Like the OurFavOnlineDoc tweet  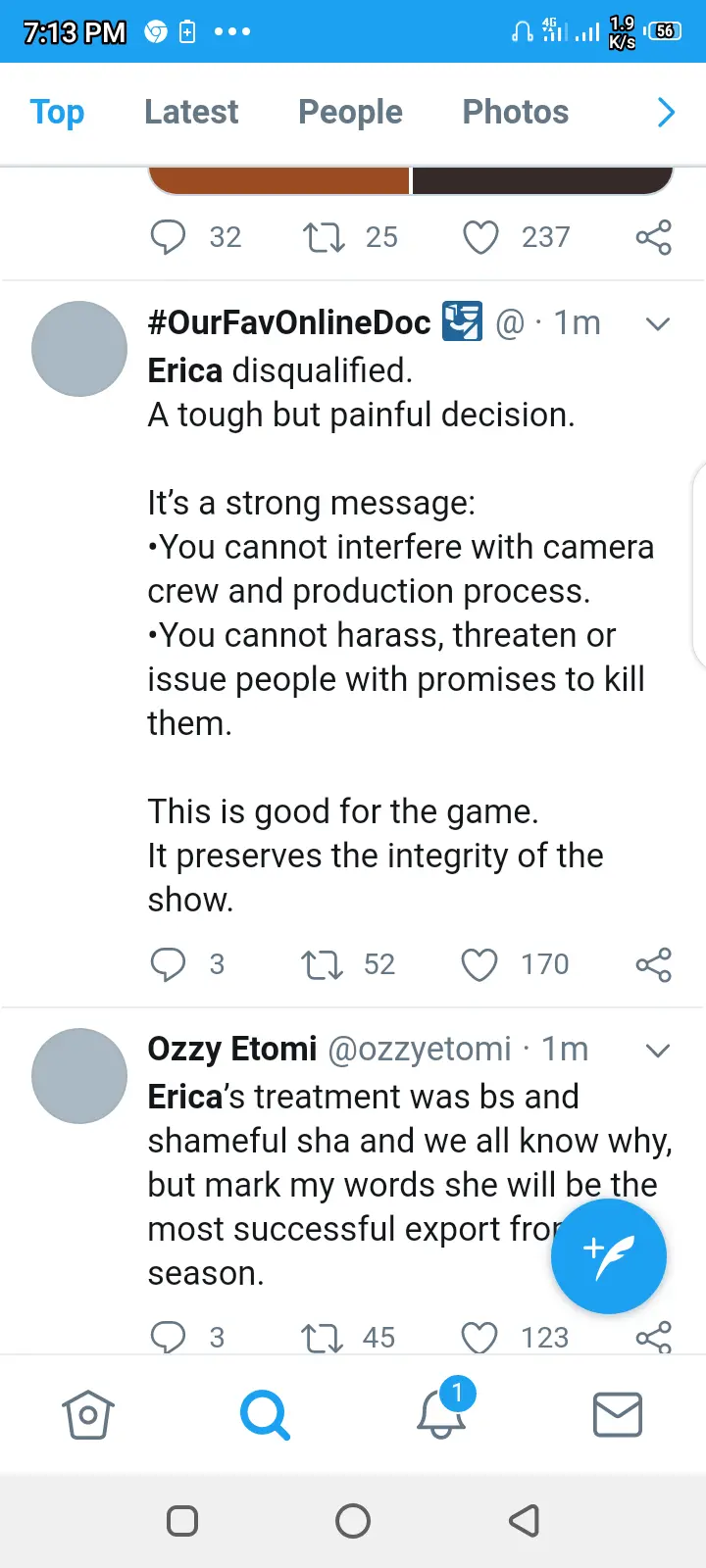coord(479,964)
